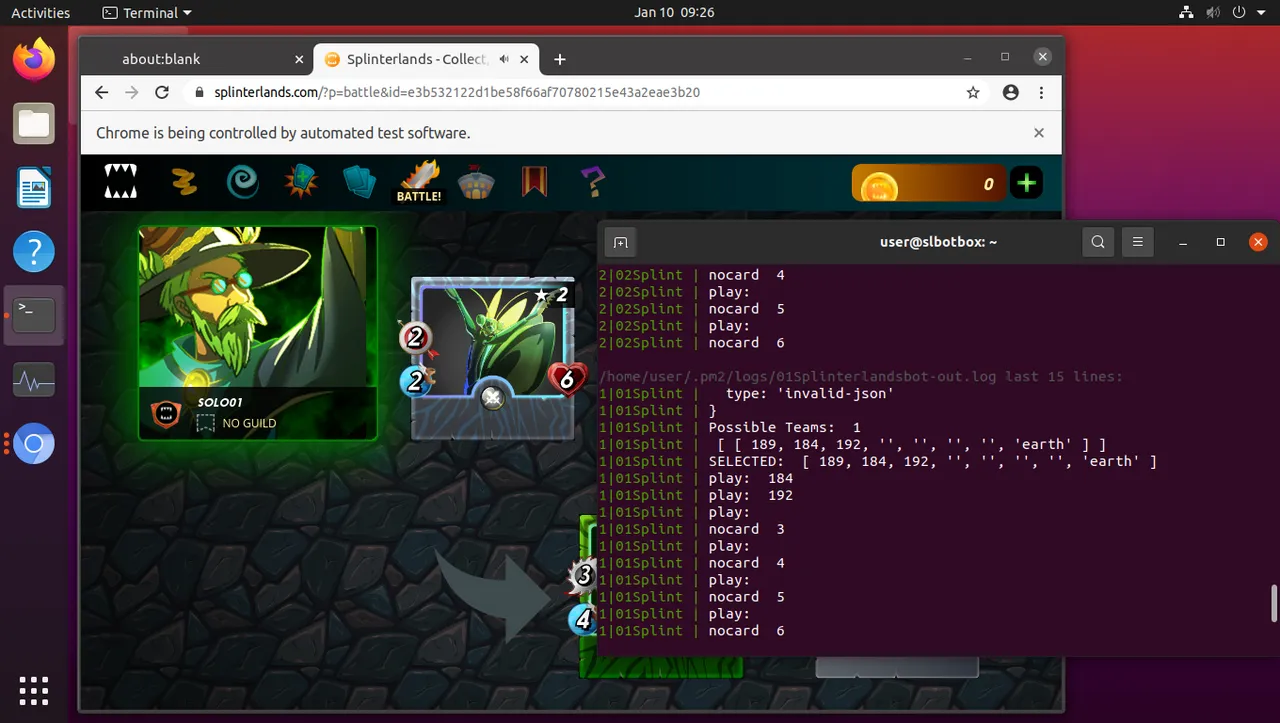The image size is (1280, 723).
Task: Launch Firefox from the dock
Action: 34,61
